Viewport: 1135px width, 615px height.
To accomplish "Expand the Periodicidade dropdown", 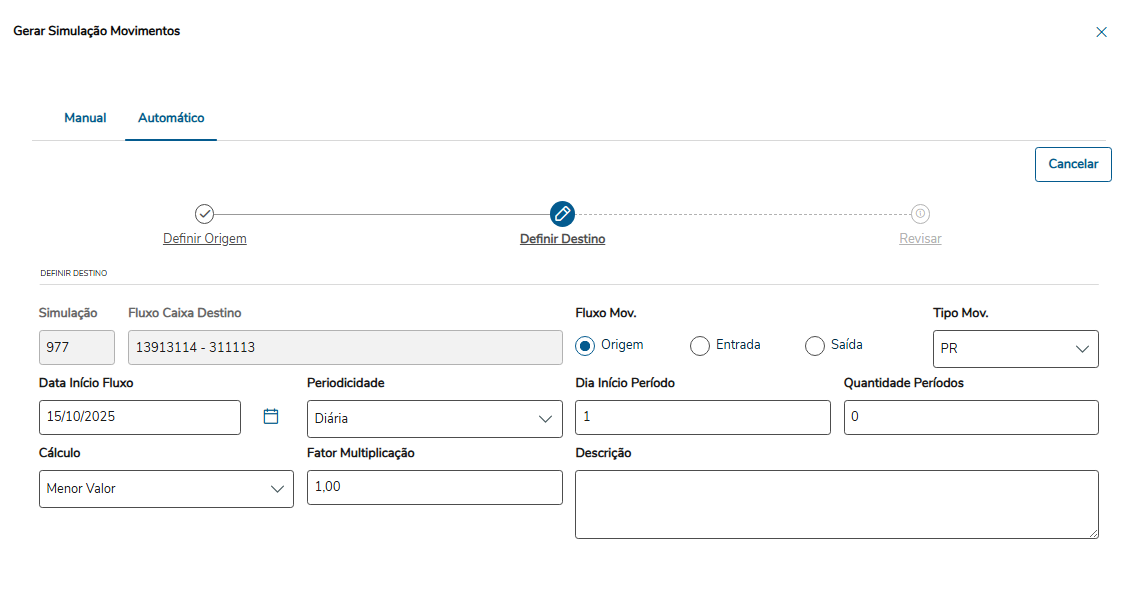I will (x=434, y=419).
